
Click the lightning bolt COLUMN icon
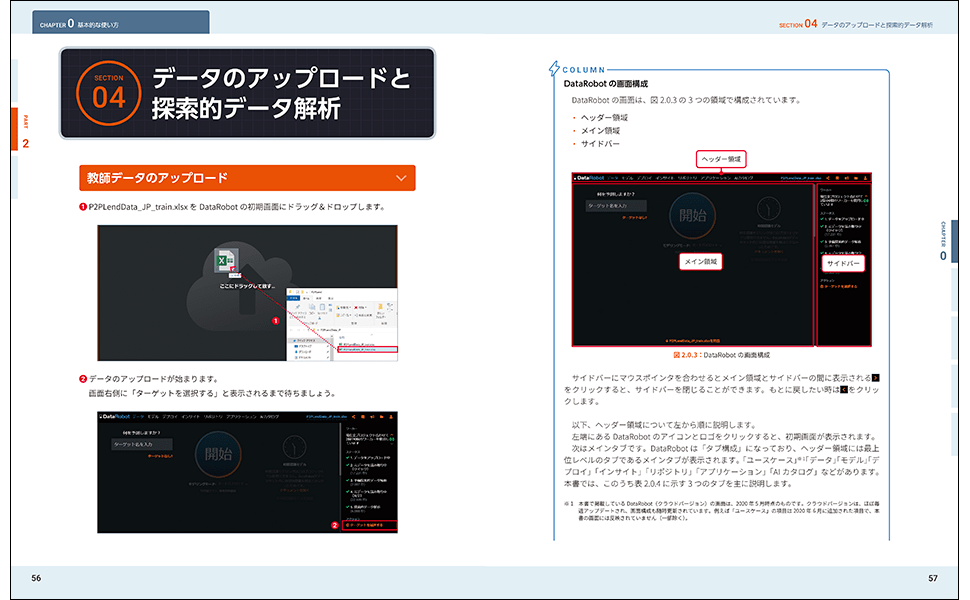(554, 69)
